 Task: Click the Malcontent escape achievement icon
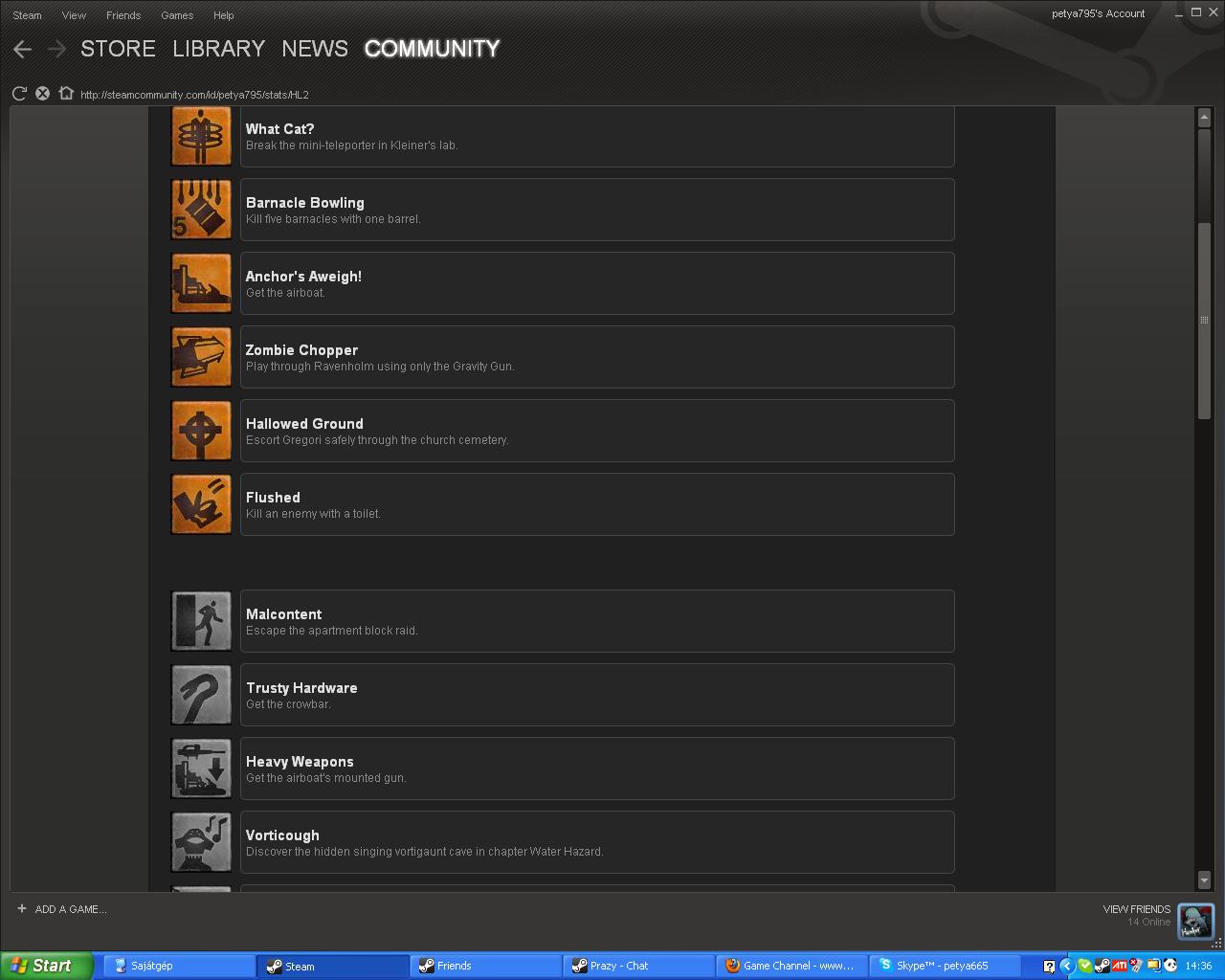pyautogui.click(x=201, y=621)
